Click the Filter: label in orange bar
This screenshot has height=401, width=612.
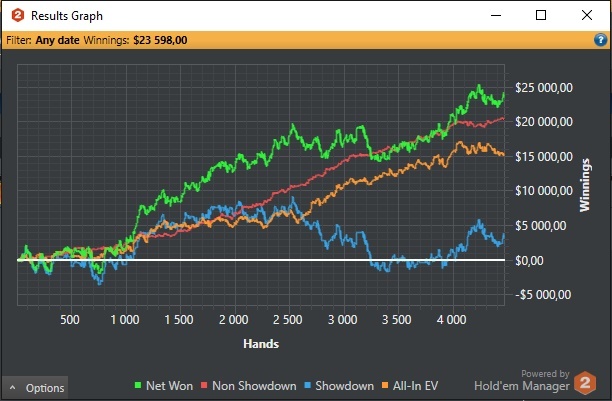pyautogui.click(x=19, y=40)
